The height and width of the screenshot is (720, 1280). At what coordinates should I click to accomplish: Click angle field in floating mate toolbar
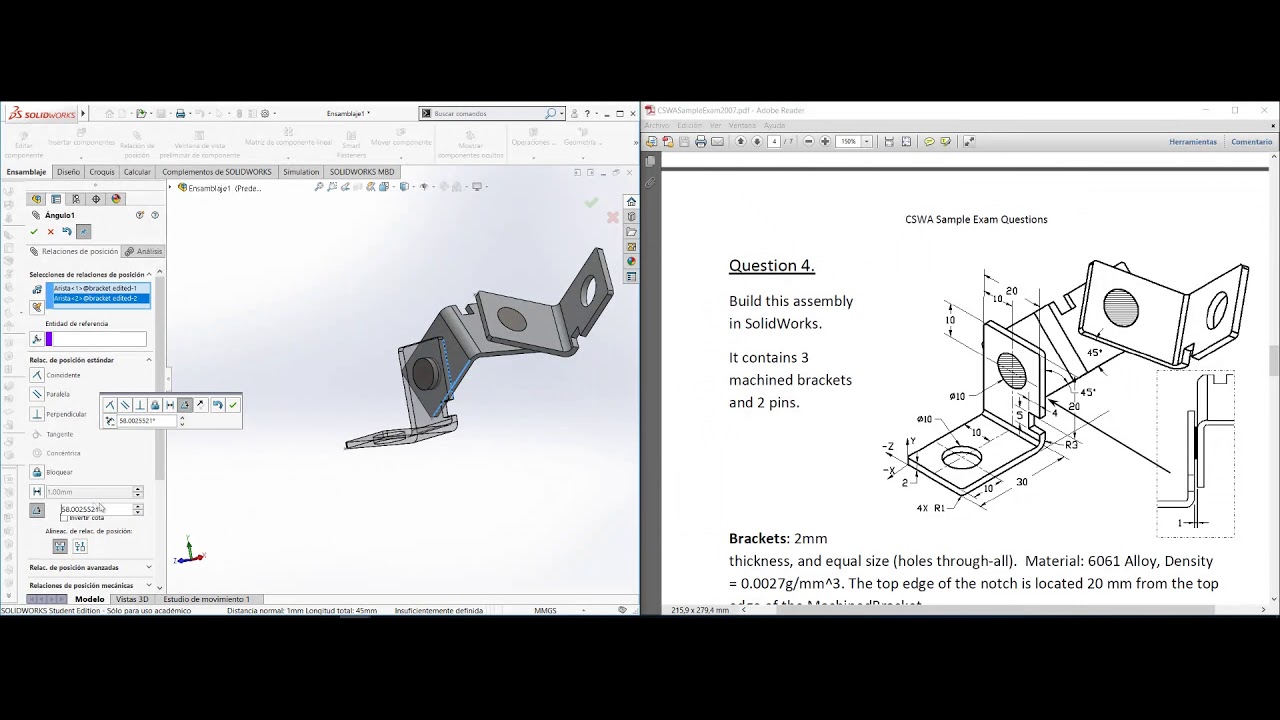click(x=147, y=421)
